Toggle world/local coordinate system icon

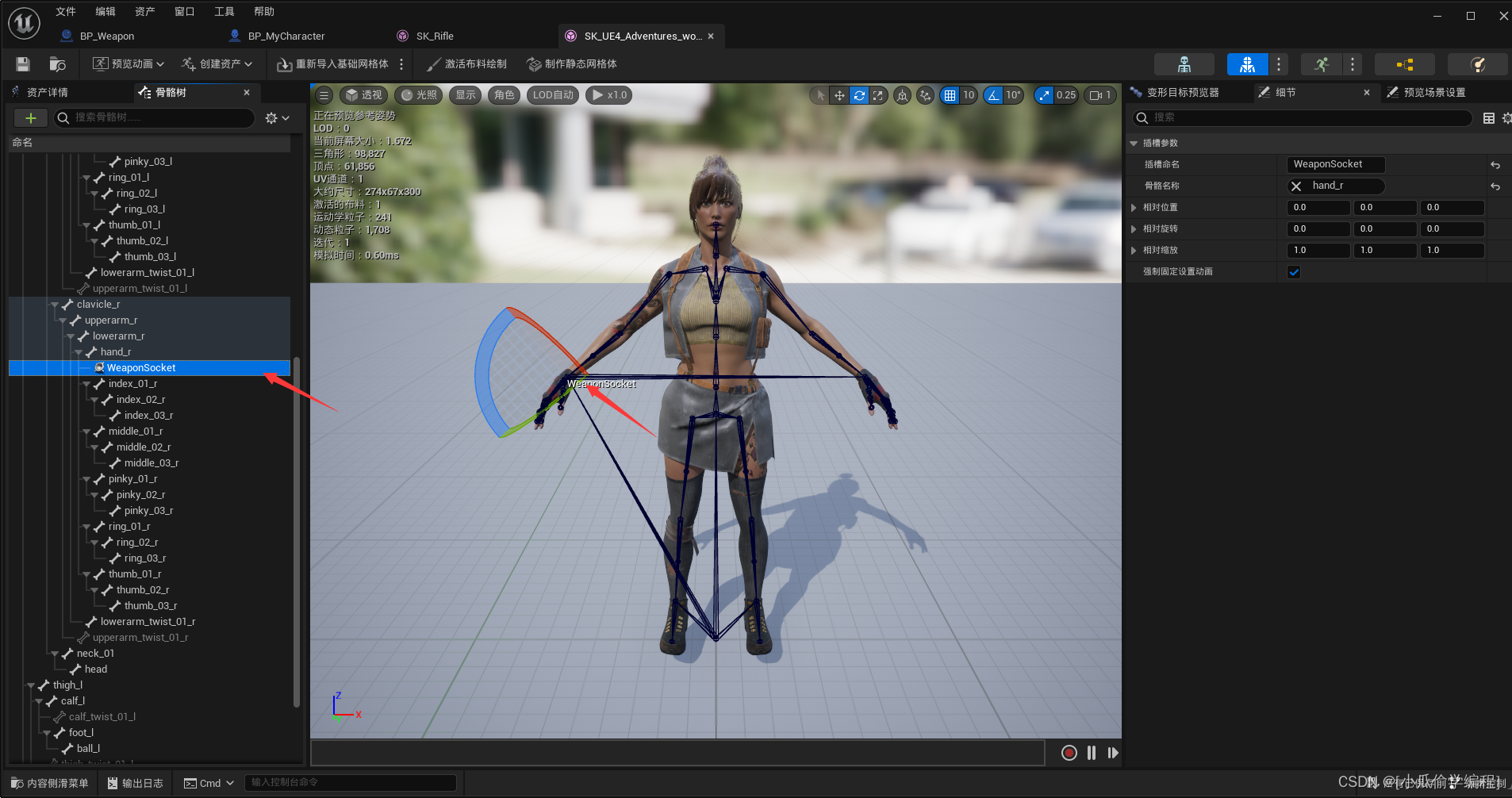[902, 95]
